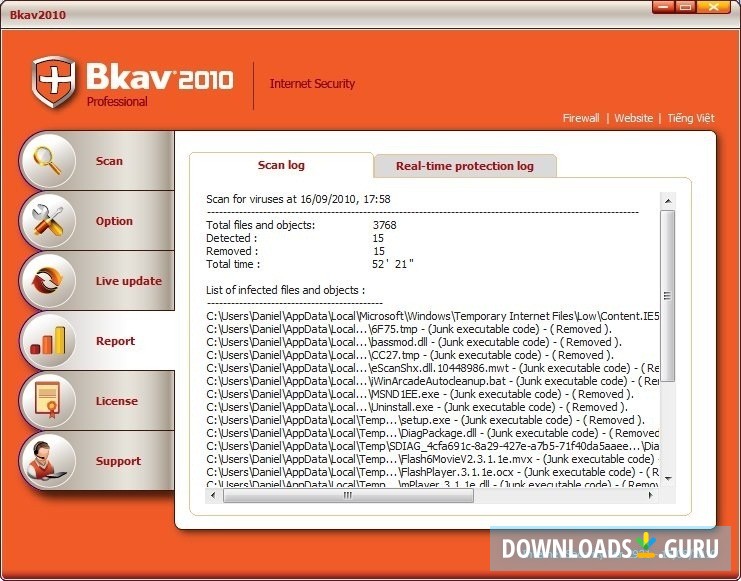Screen dimensions: 741x581
Task: Click the vertical scrollbar up arrow
Action: [668, 201]
